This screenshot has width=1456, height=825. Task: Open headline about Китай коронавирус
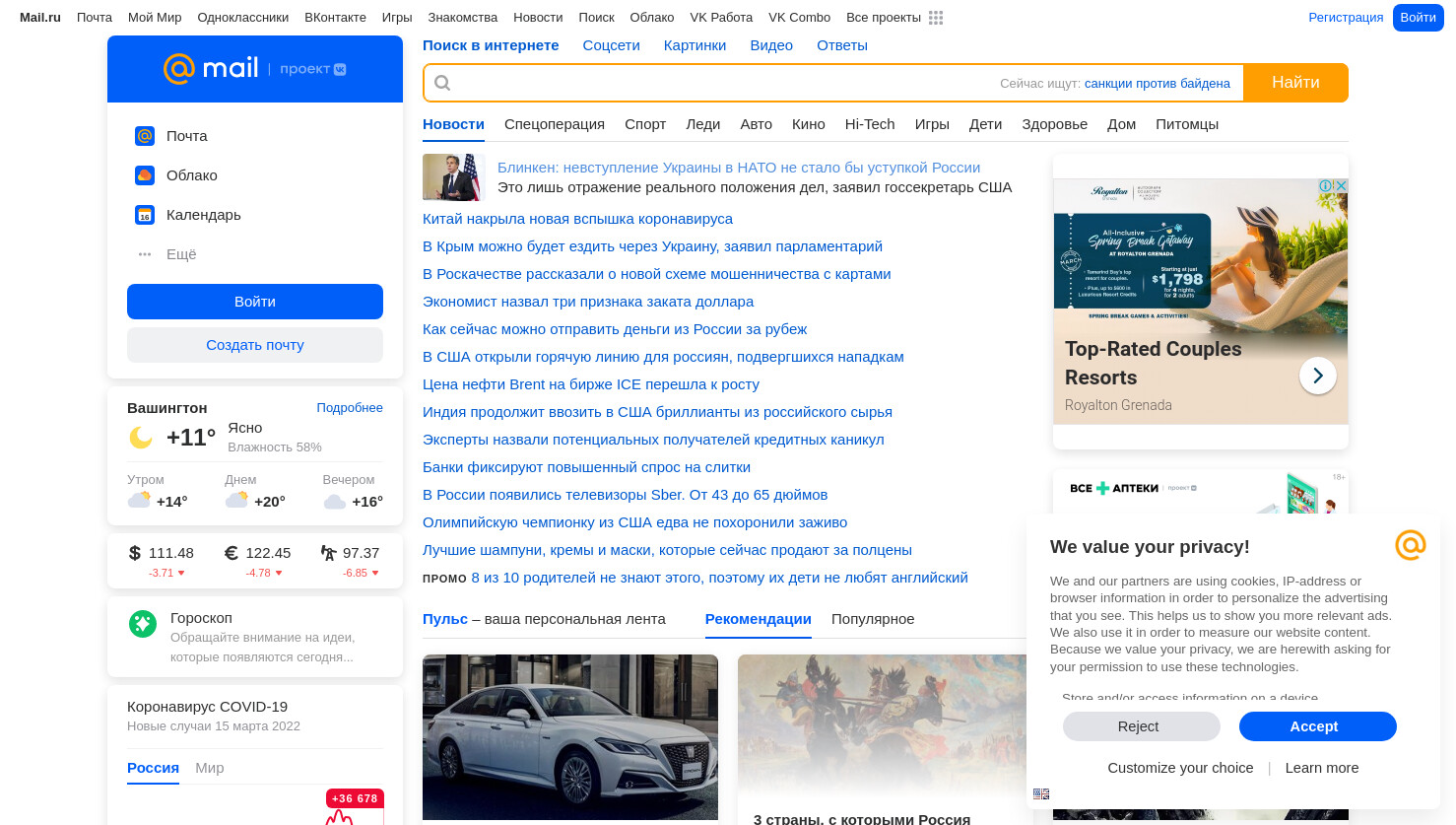pyautogui.click(x=577, y=219)
